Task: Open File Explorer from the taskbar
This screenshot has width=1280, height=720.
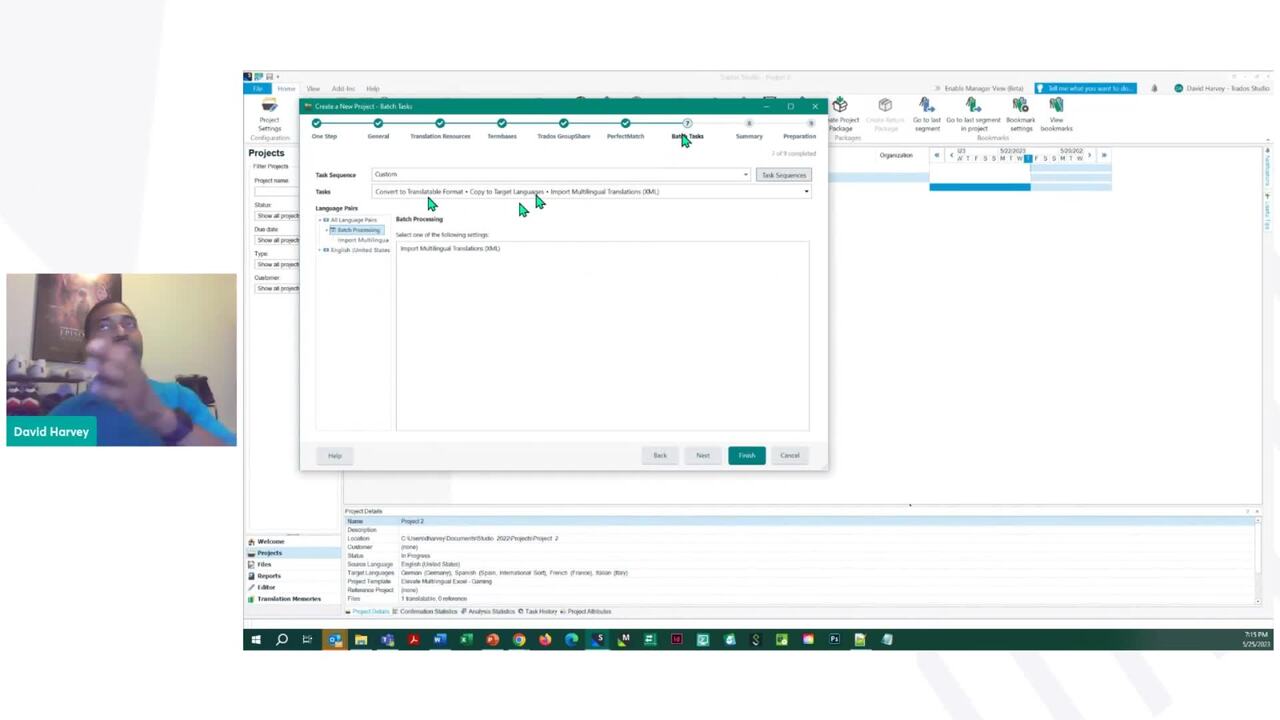Action: [361, 639]
